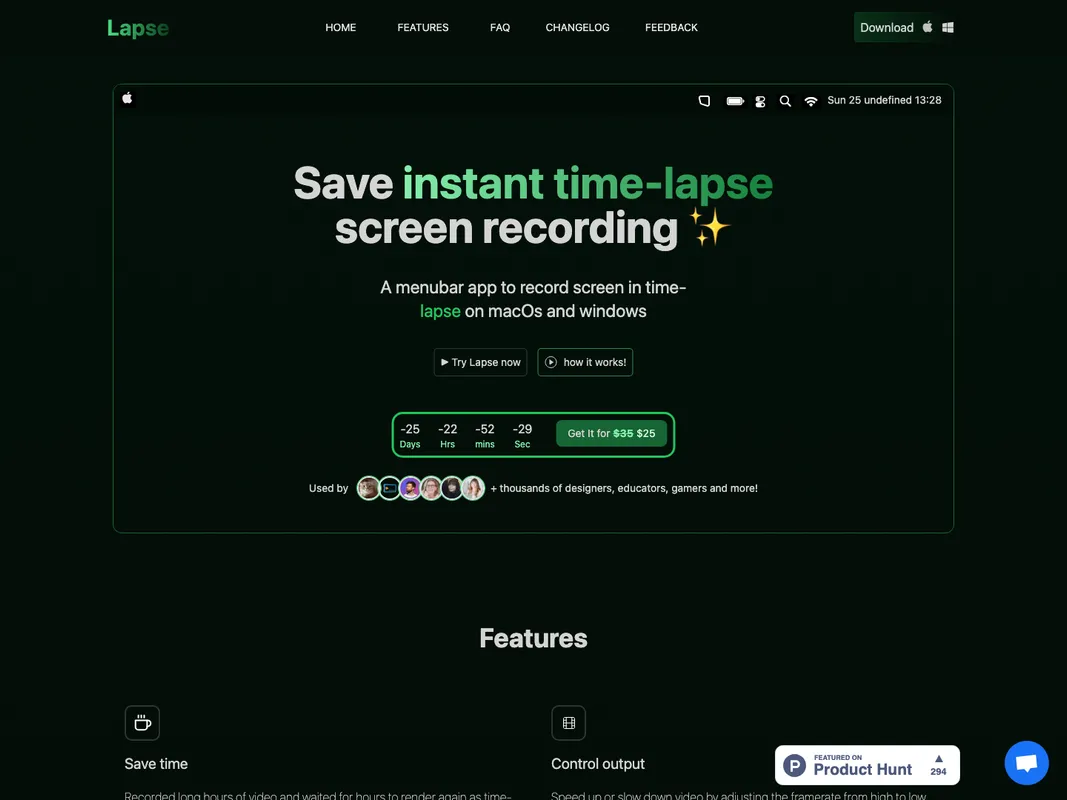This screenshot has width=1067, height=800.
Task: Play the how it works video
Action: [x=585, y=362]
